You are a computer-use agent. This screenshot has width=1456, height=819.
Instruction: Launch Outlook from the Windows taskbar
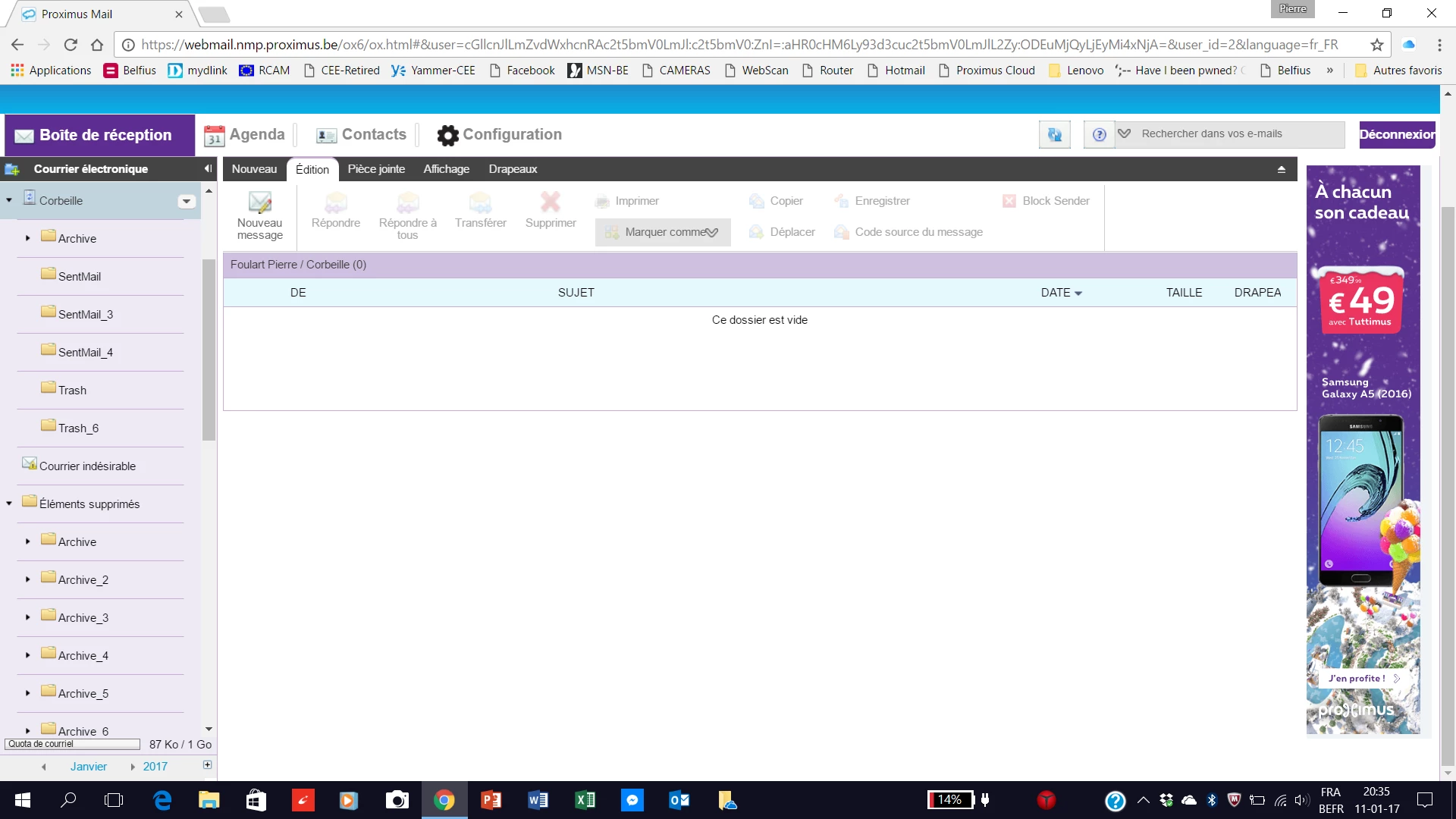[679, 800]
